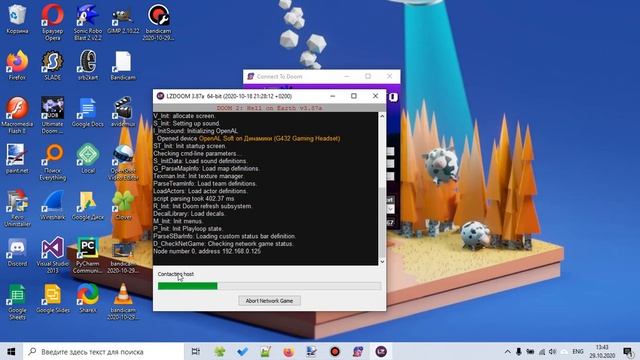Click the 'D_CheckNetGame' console line

[223, 244]
